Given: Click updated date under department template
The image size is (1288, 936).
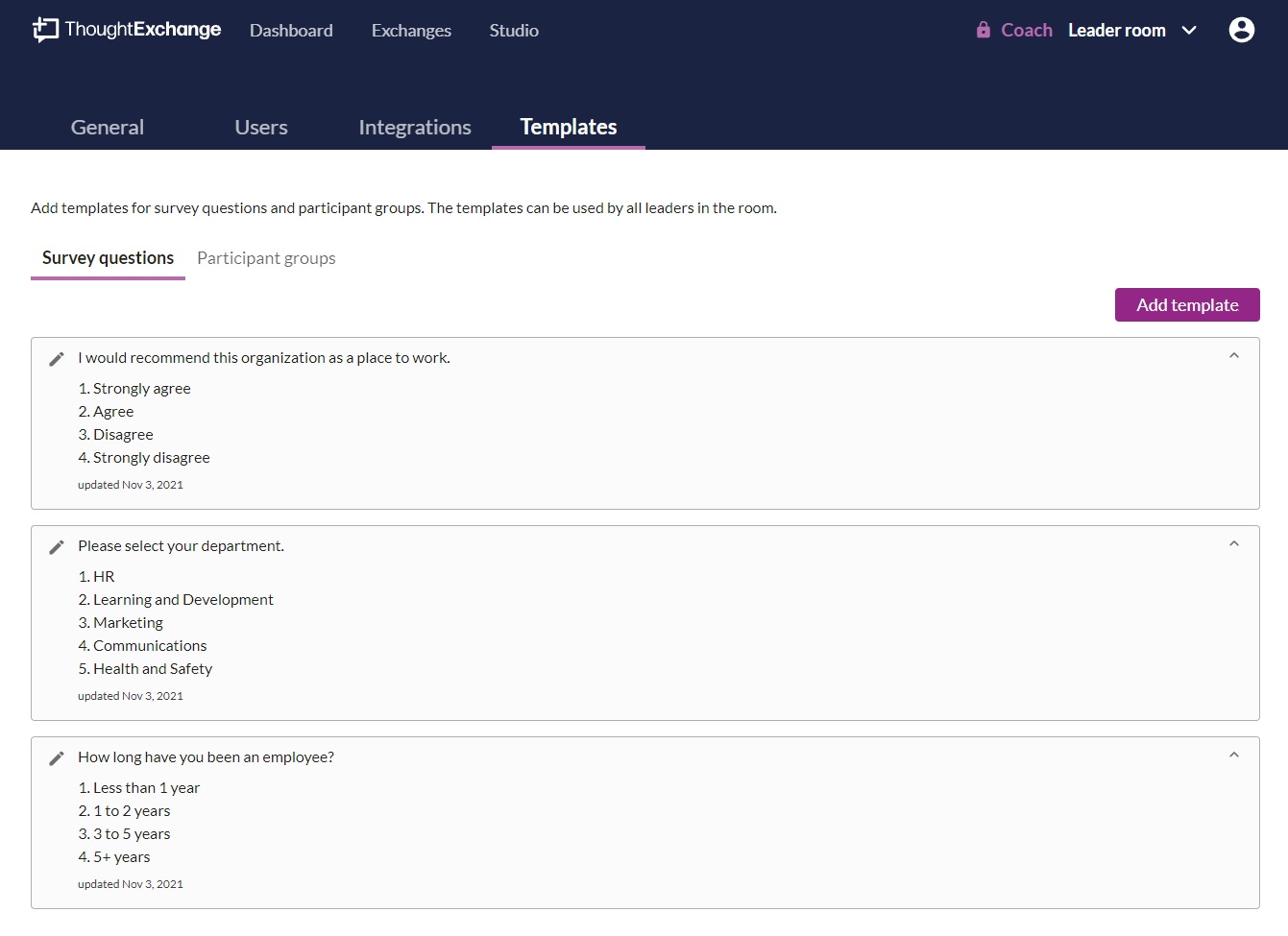Looking at the screenshot, I should [x=131, y=696].
